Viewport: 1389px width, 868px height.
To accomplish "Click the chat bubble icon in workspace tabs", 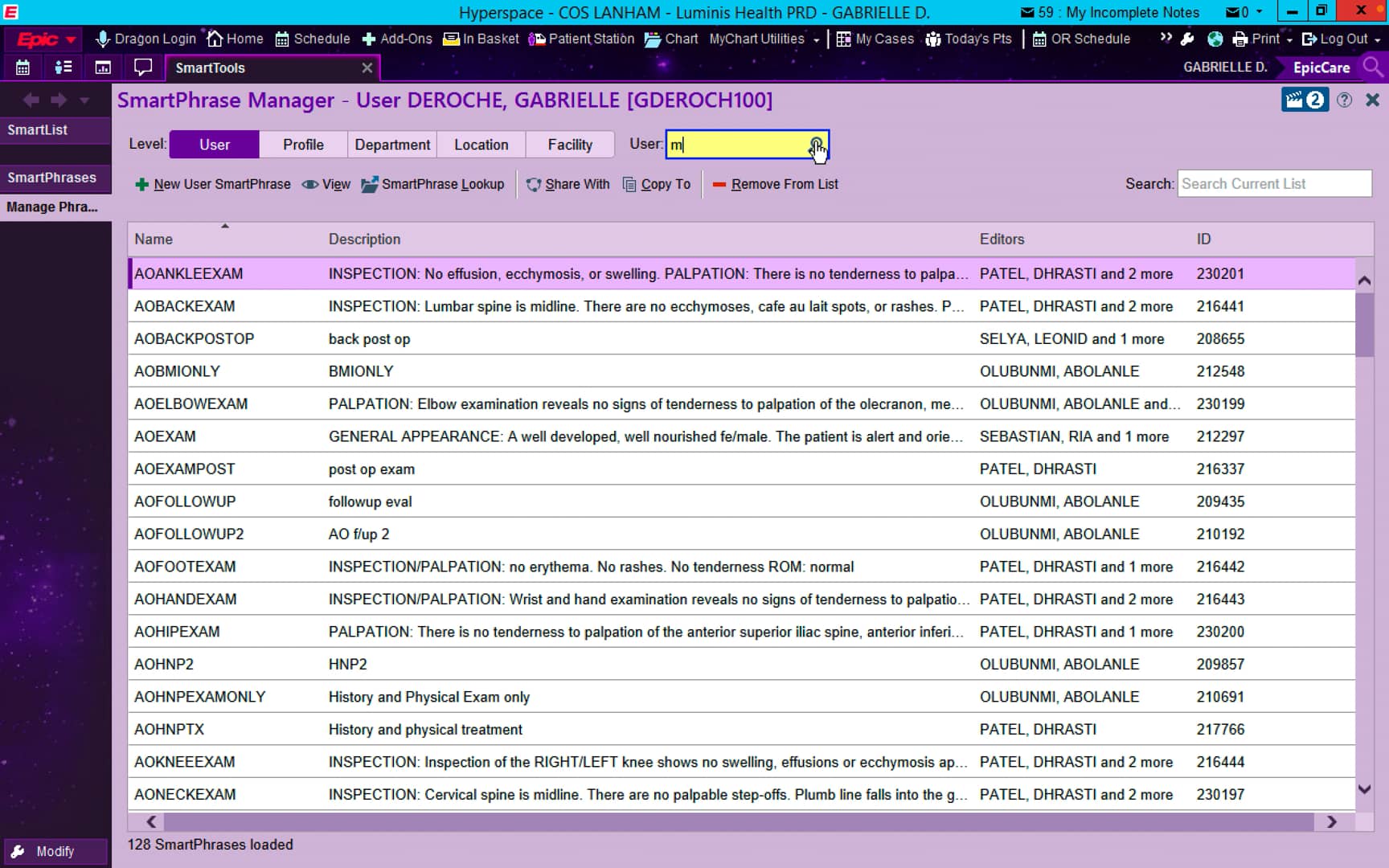I will pyautogui.click(x=143, y=68).
